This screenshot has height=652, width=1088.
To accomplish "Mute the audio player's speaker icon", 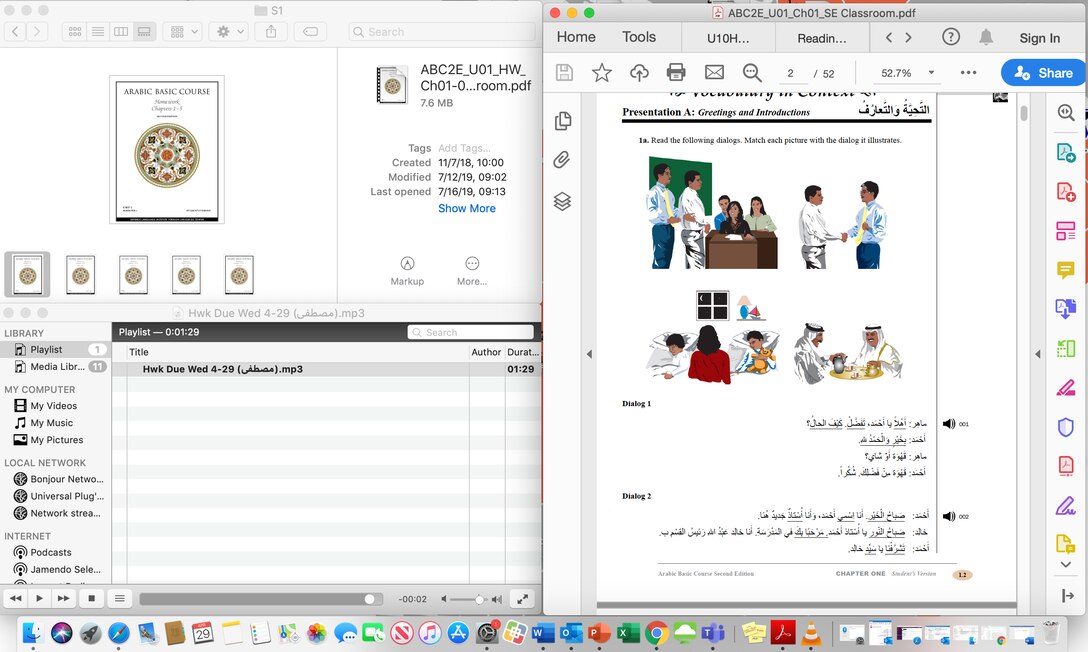I will 444,599.
